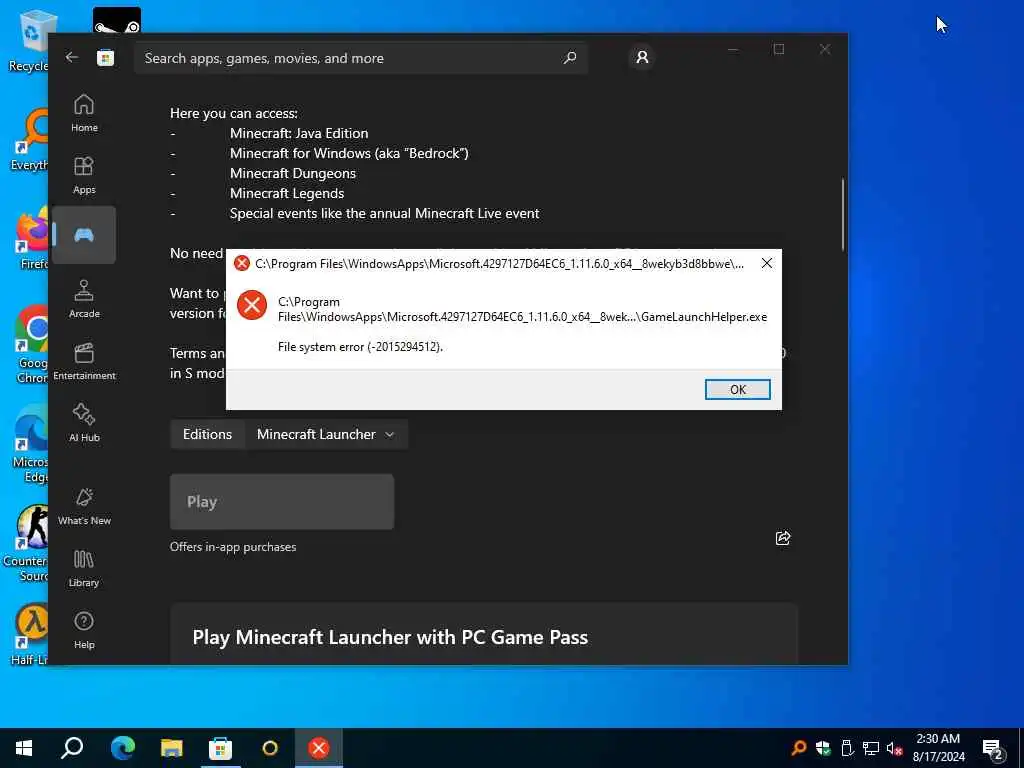Open the clock showing 2:30 AM
This screenshot has width=1024, height=768.
tap(938, 748)
